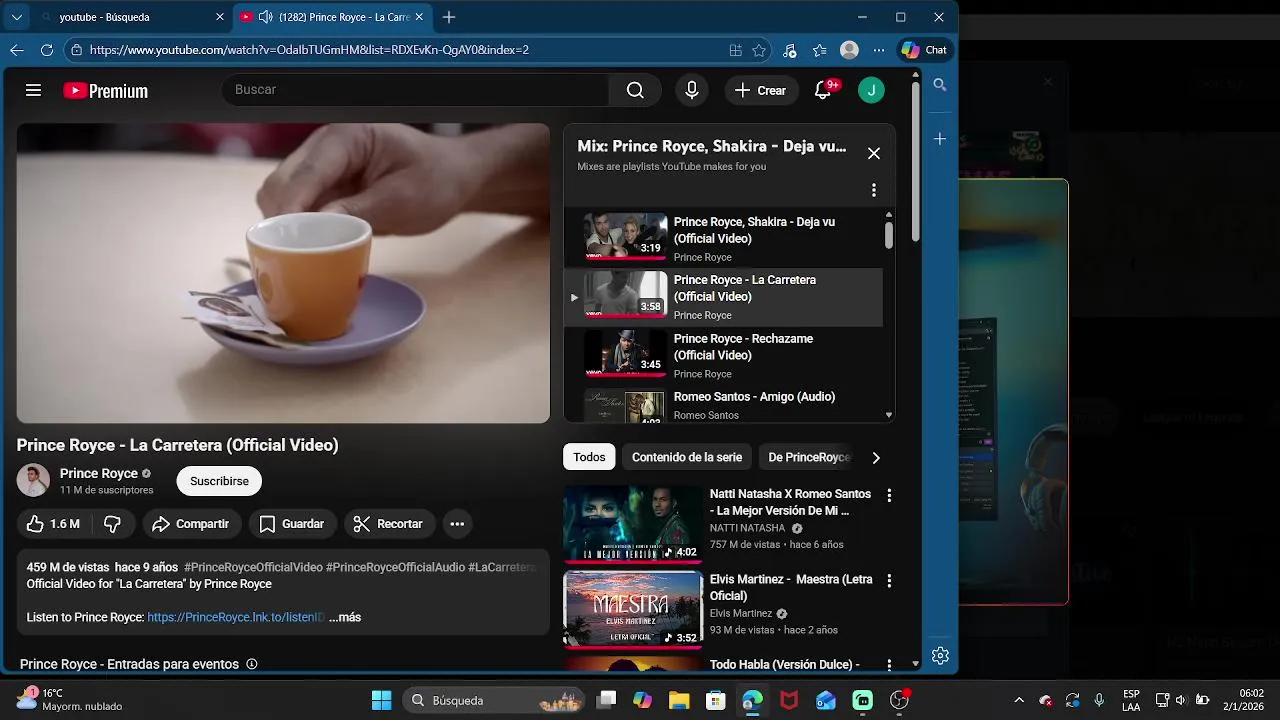Viewport: 1280px width, 720px height.
Task: Open Windows Start menu
Action: (382, 700)
